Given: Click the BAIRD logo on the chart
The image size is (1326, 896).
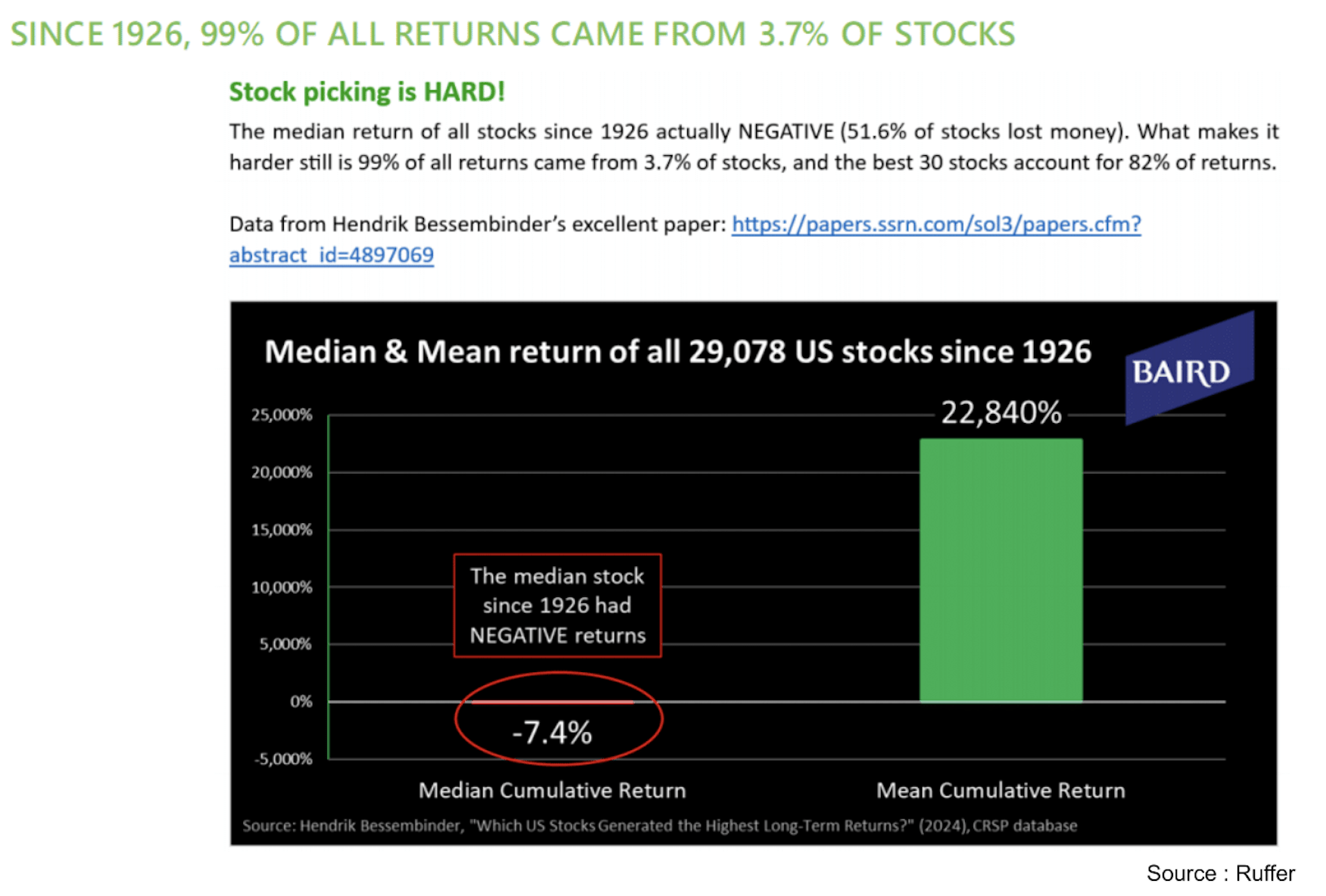Looking at the screenshot, I should click(1184, 371).
